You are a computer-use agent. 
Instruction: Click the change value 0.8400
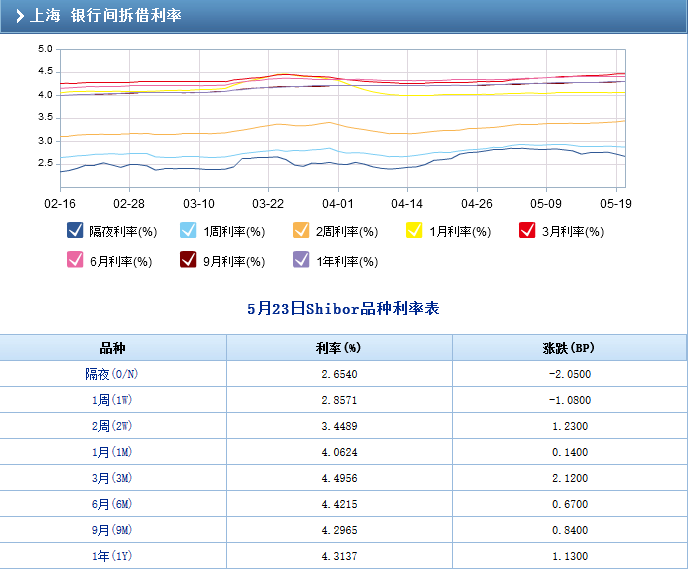coord(570,530)
